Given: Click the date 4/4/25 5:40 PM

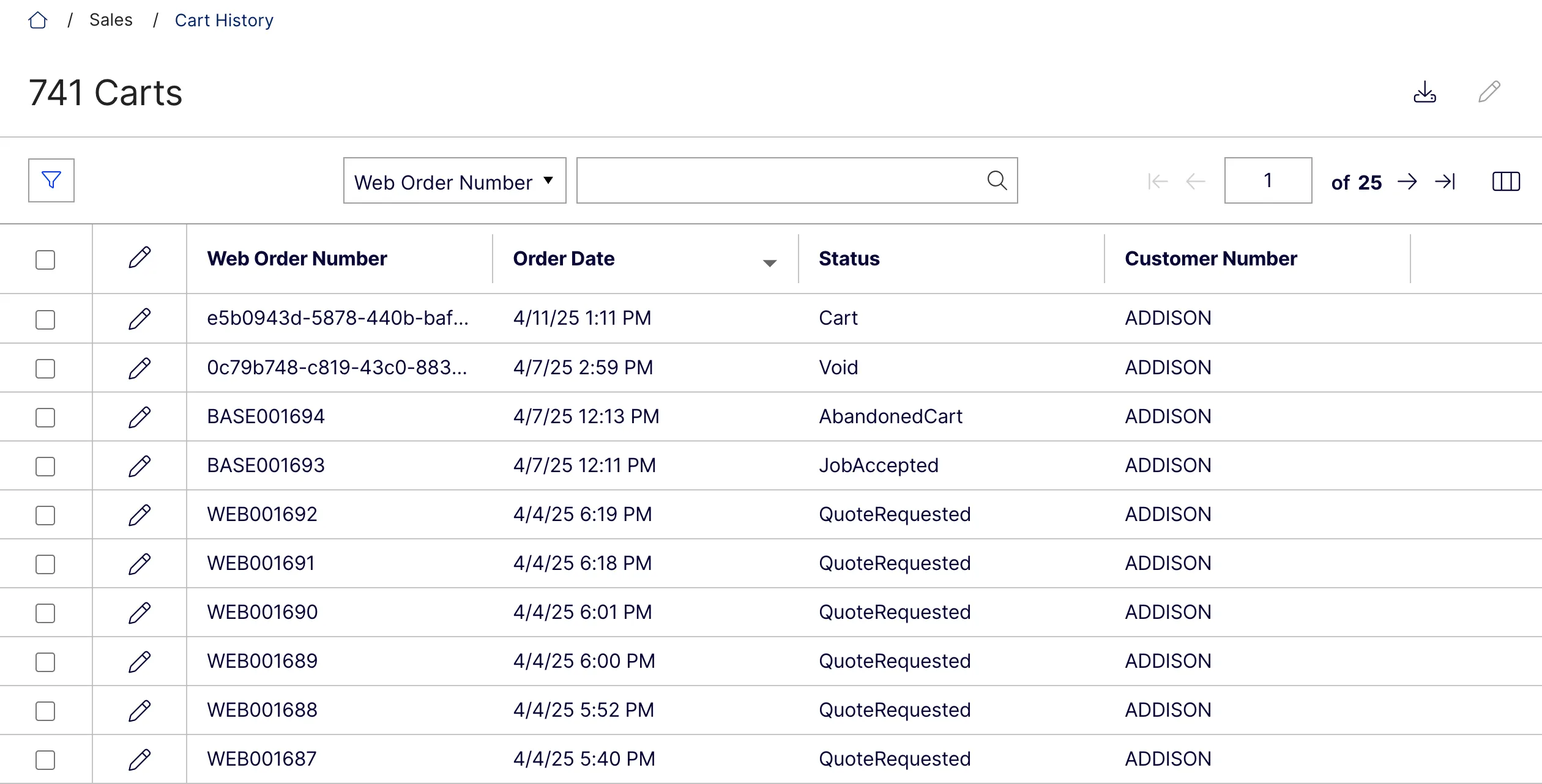Looking at the screenshot, I should pyautogui.click(x=584, y=759).
